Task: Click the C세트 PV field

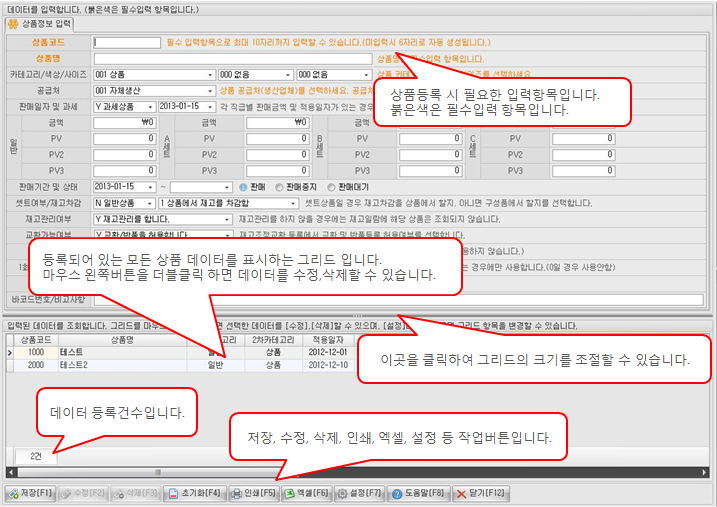Action: point(583,139)
